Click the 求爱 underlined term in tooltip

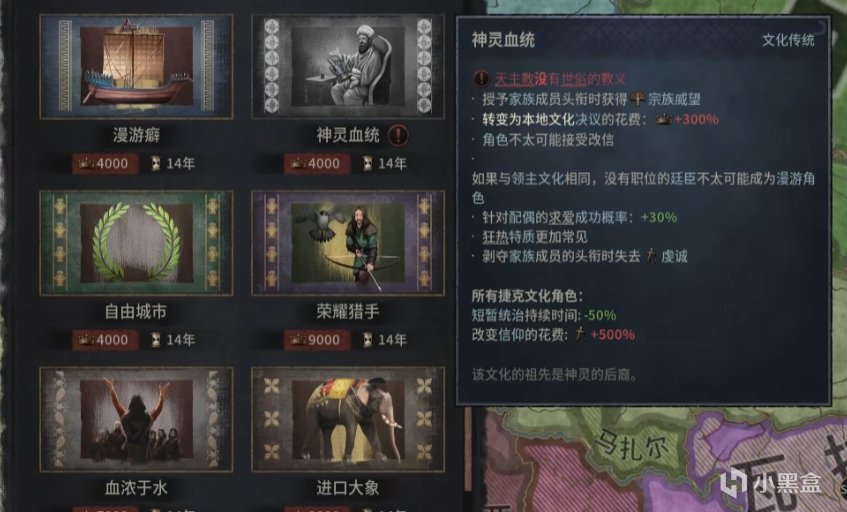(x=561, y=217)
